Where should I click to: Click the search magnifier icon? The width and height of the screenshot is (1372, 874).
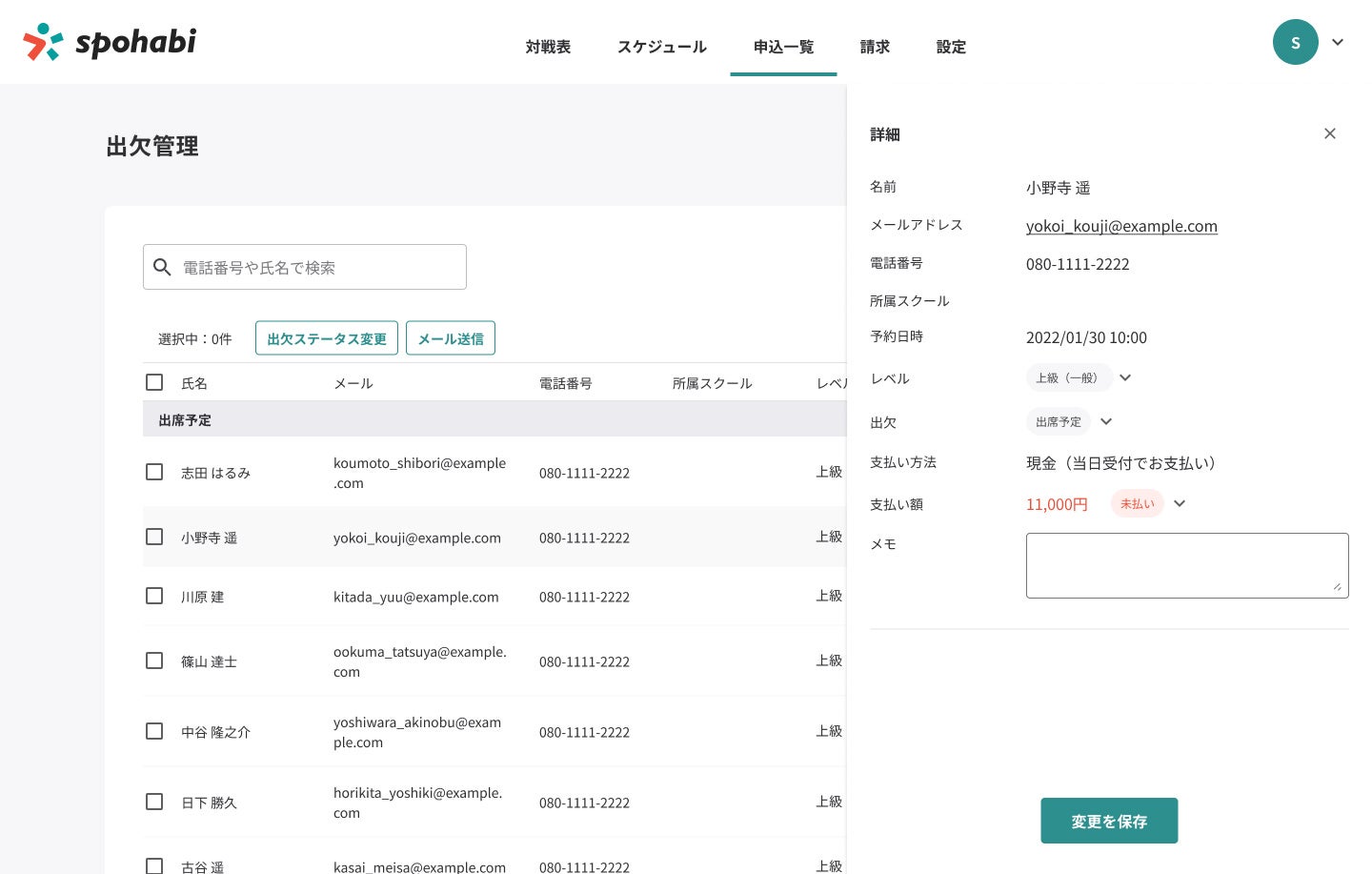pos(163,268)
